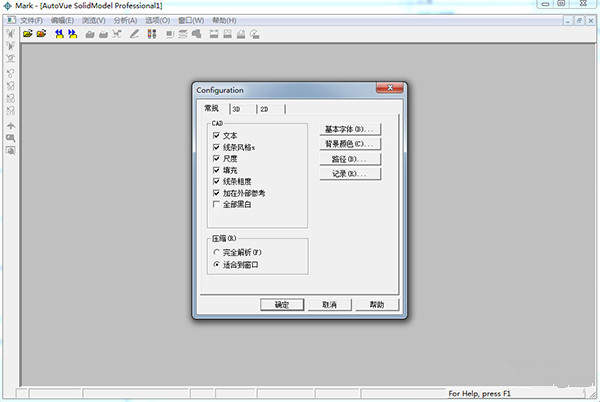Open the 分析(A) menu
The height and width of the screenshot is (402, 600).
[125, 20]
